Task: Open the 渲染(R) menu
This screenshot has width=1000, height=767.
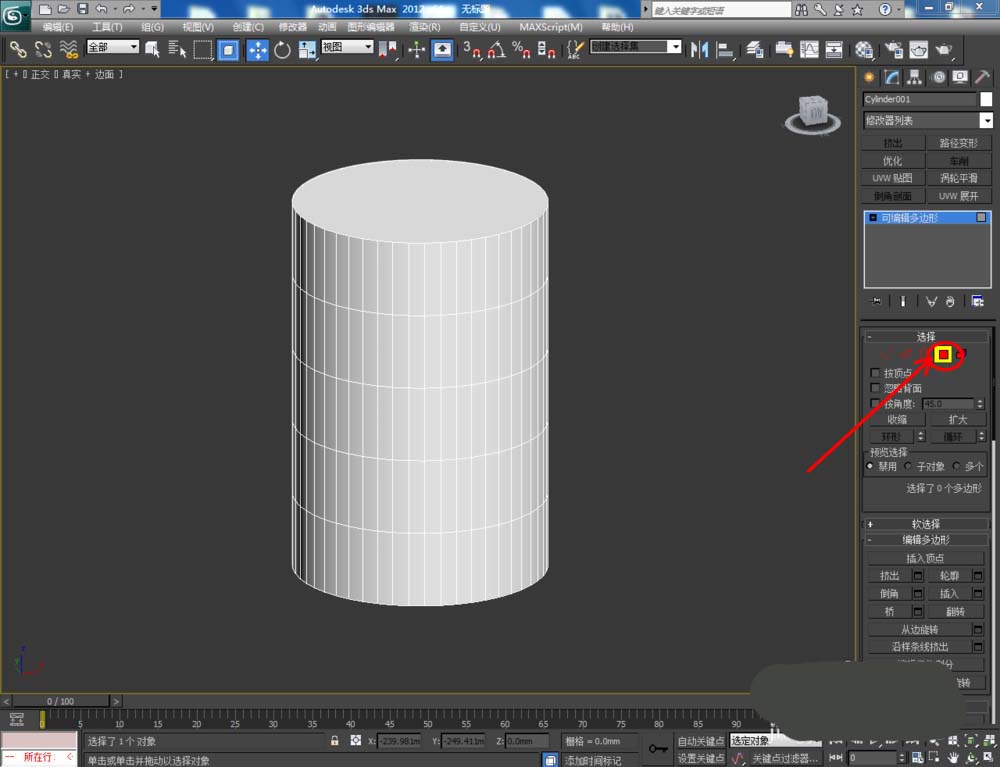Action: point(425,27)
